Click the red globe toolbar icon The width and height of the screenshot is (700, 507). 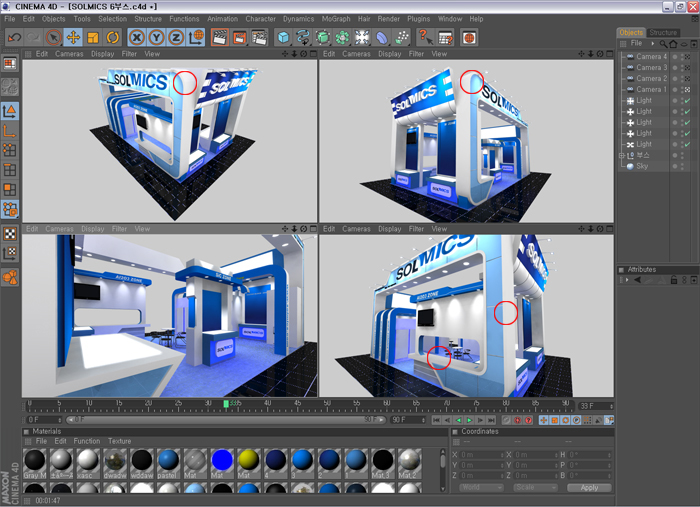pos(469,37)
